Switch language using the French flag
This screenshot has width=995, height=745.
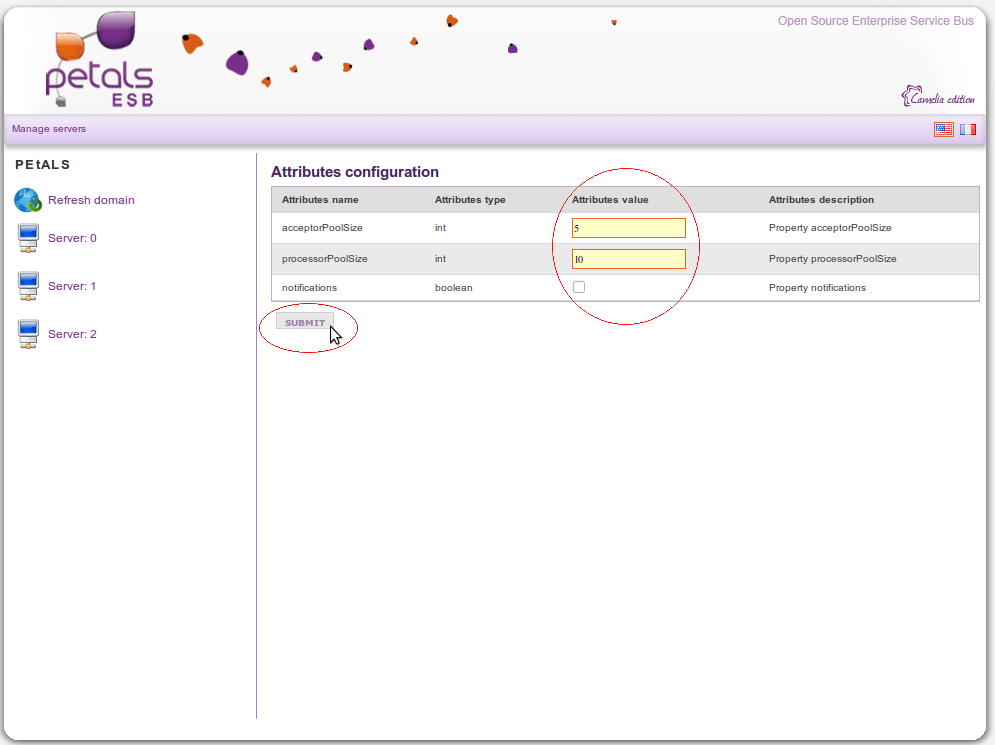[x=968, y=129]
